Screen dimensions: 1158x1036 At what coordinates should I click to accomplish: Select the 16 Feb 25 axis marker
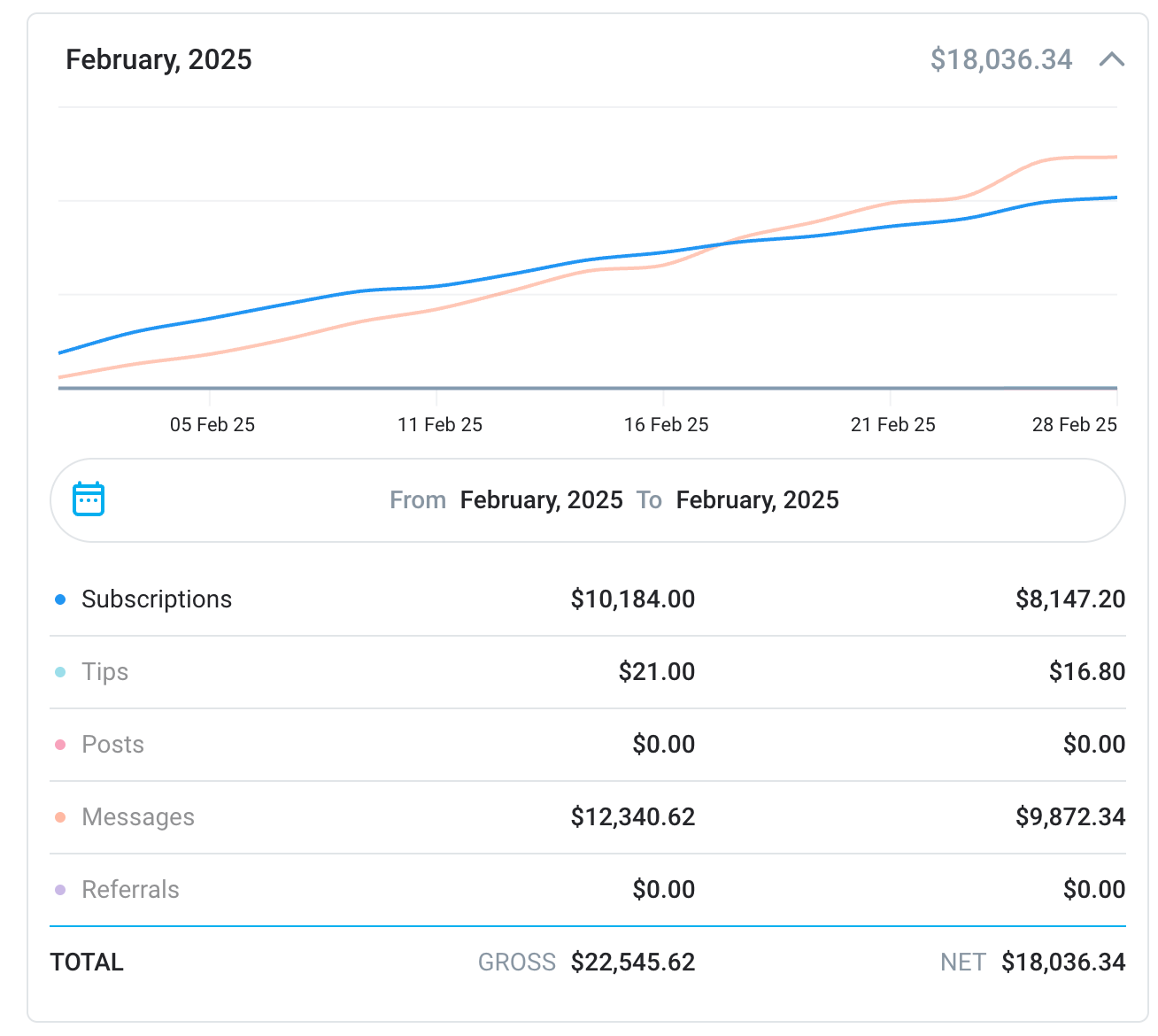[666, 425]
